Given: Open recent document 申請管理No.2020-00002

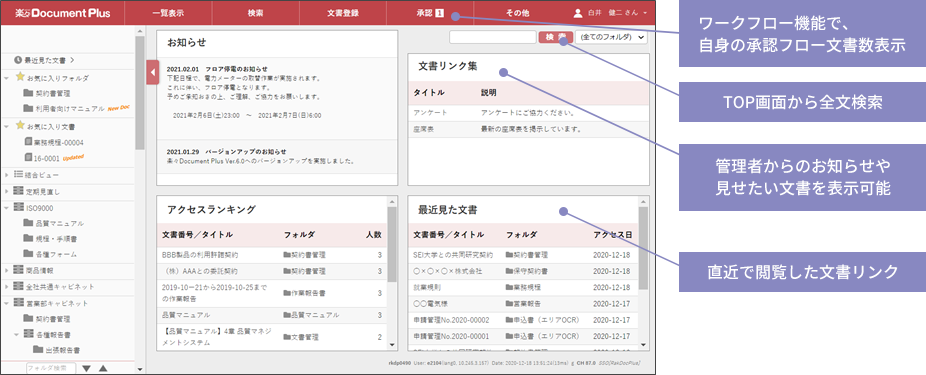Looking at the screenshot, I should point(452,319).
